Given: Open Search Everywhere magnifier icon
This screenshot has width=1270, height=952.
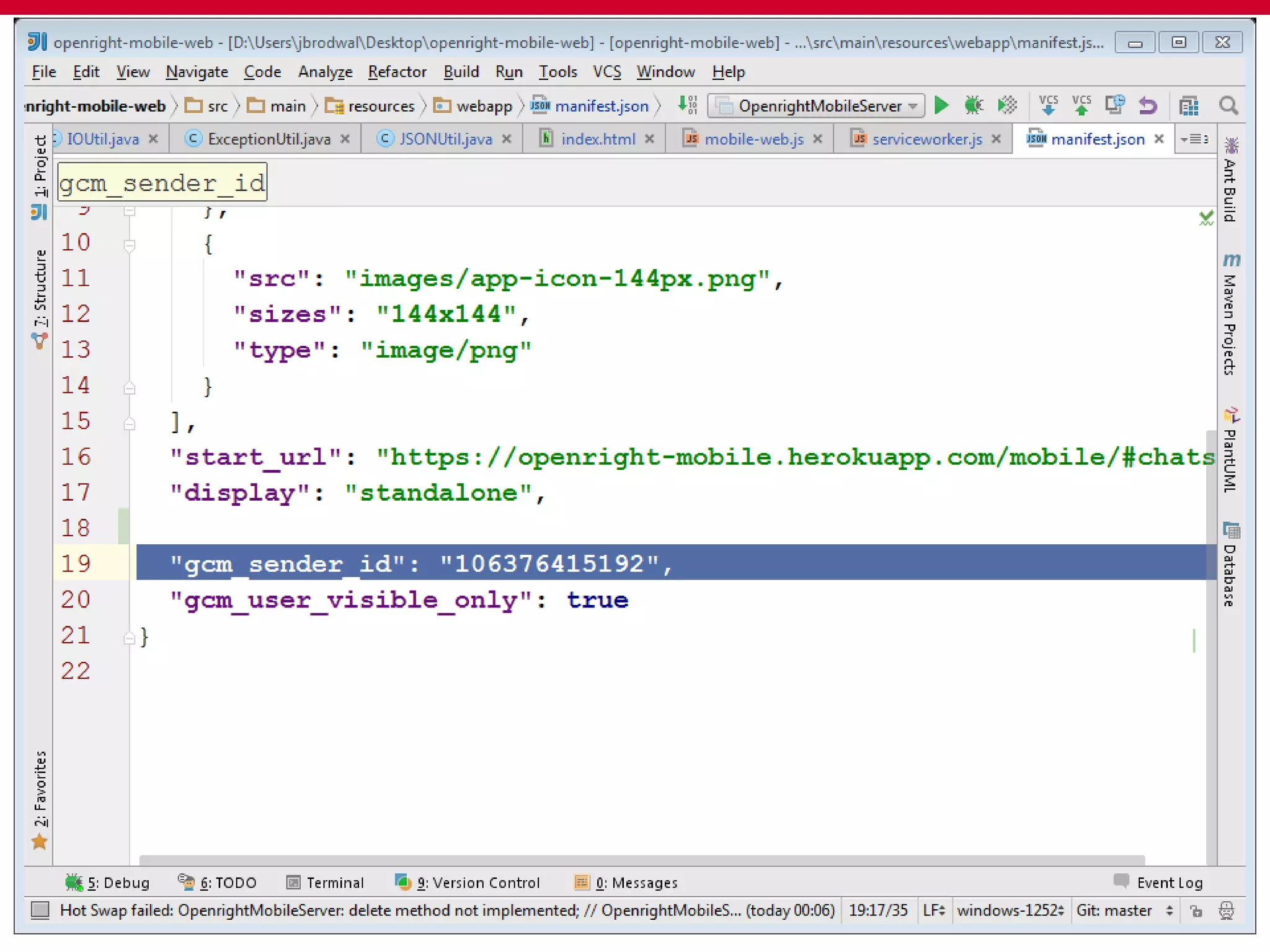Looking at the screenshot, I should click(1228, 106).
